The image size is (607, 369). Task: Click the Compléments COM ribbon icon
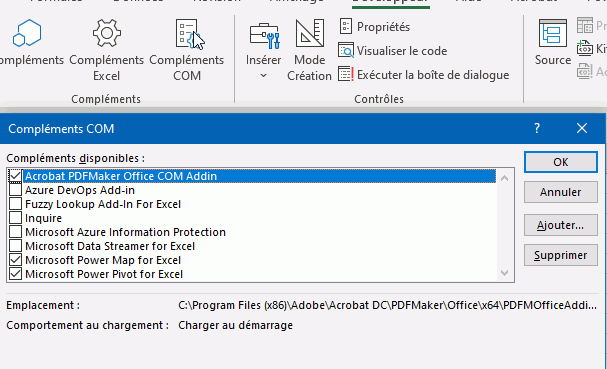[x=187, y=34]
